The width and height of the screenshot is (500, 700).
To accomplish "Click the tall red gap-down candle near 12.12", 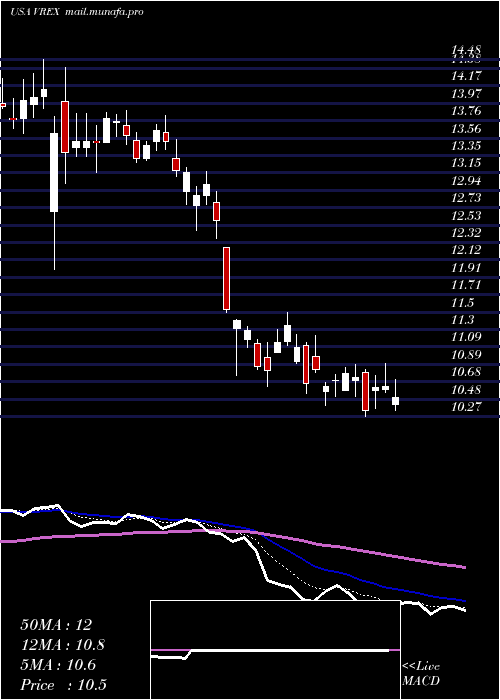I will 227,279.
